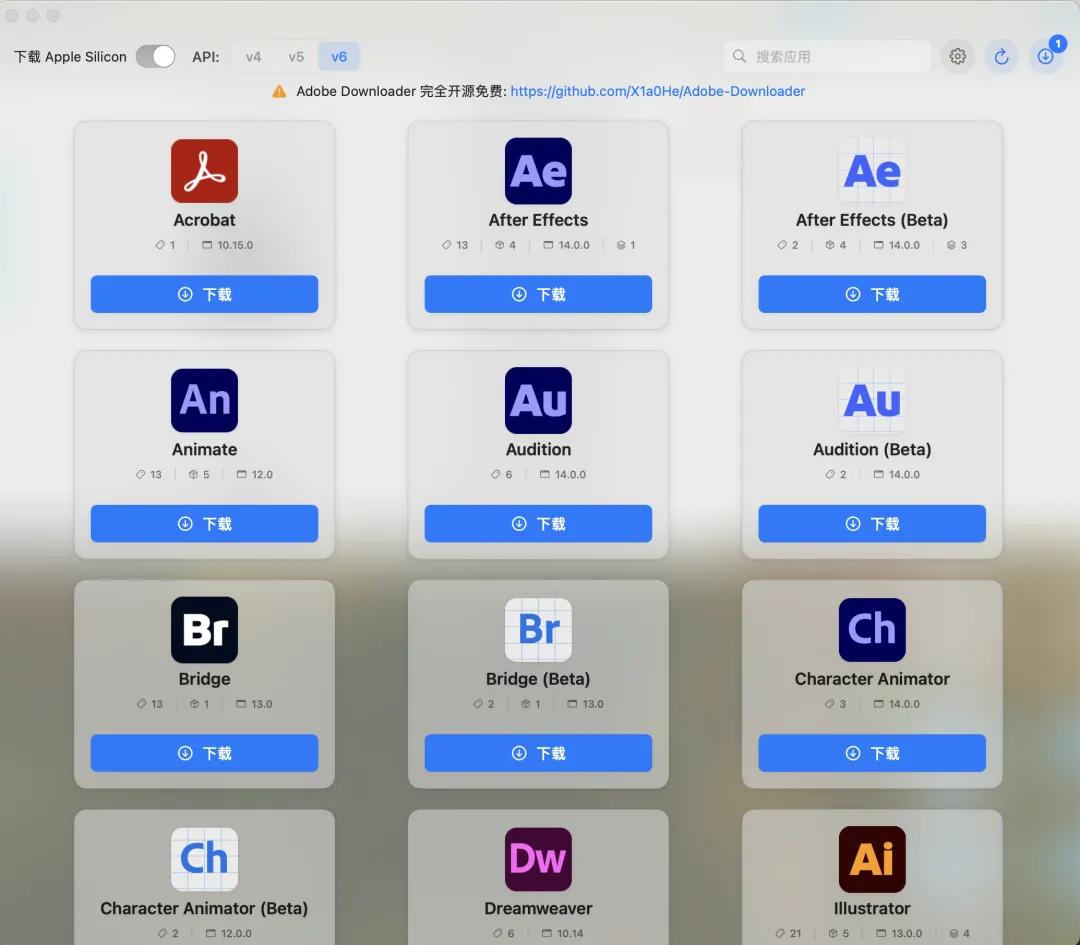Download After Effects (Beta)

click(x=872, y=294)
